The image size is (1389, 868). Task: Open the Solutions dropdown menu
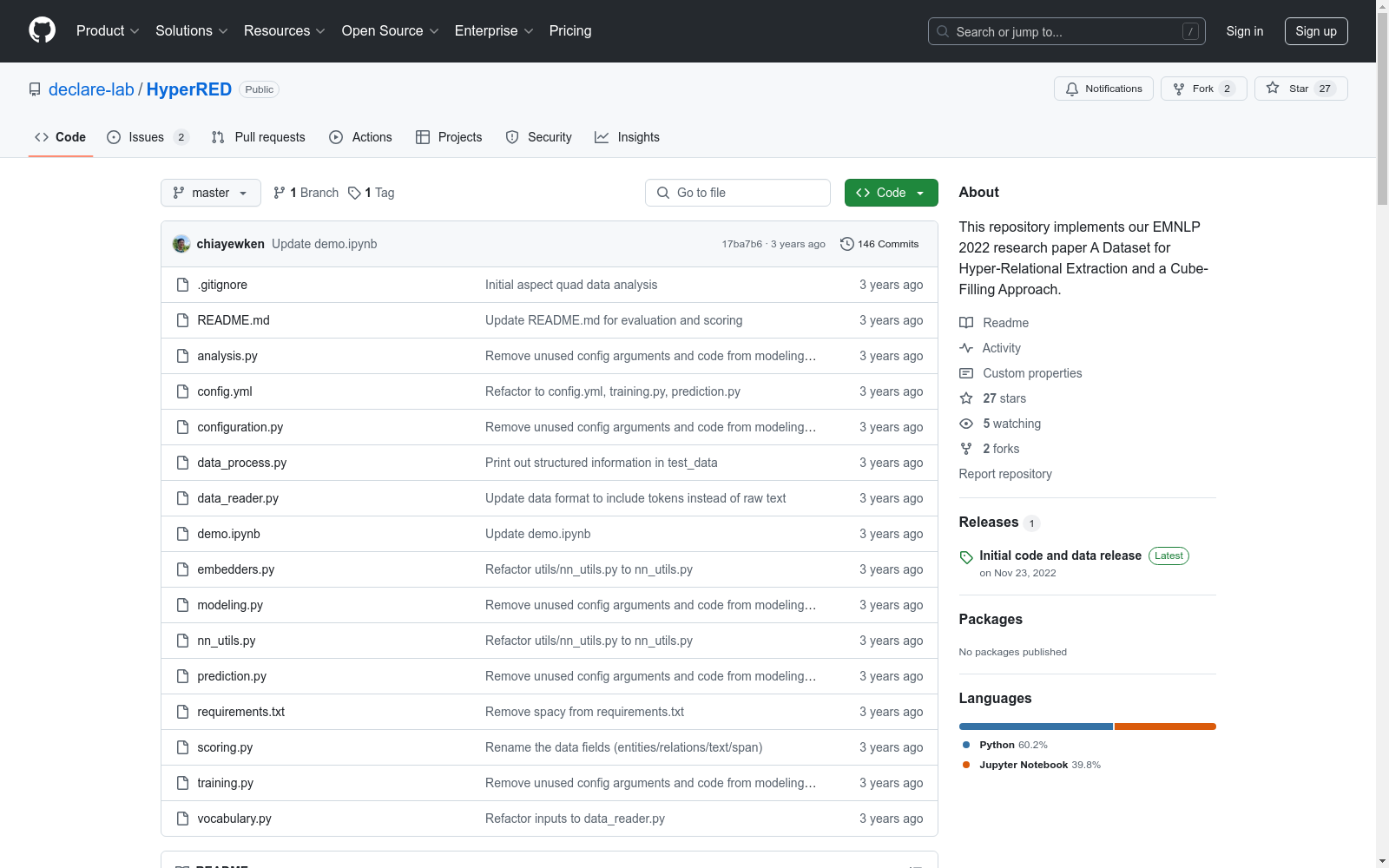(x=192, y=31)
